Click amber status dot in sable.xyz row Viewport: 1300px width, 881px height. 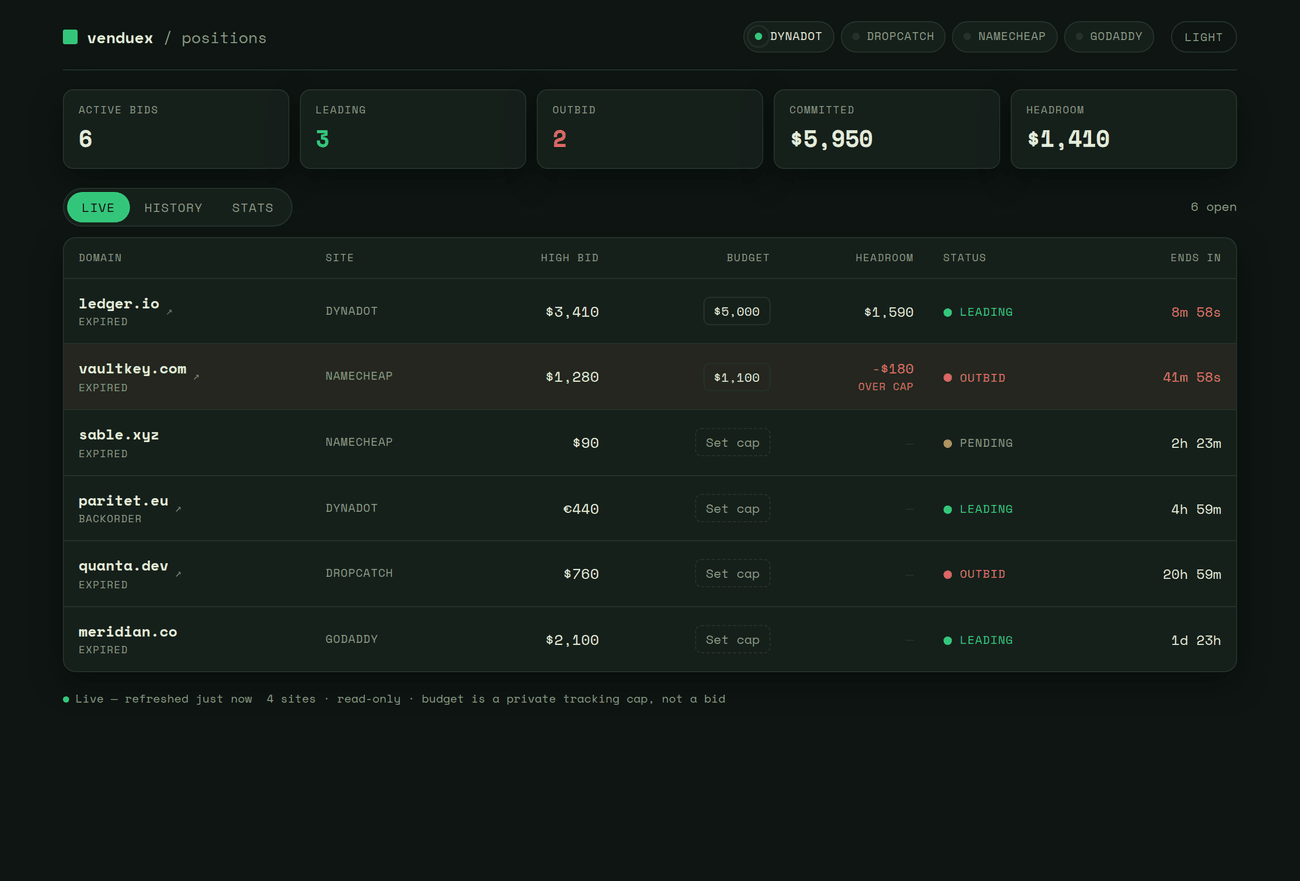[x=947, y=443]
